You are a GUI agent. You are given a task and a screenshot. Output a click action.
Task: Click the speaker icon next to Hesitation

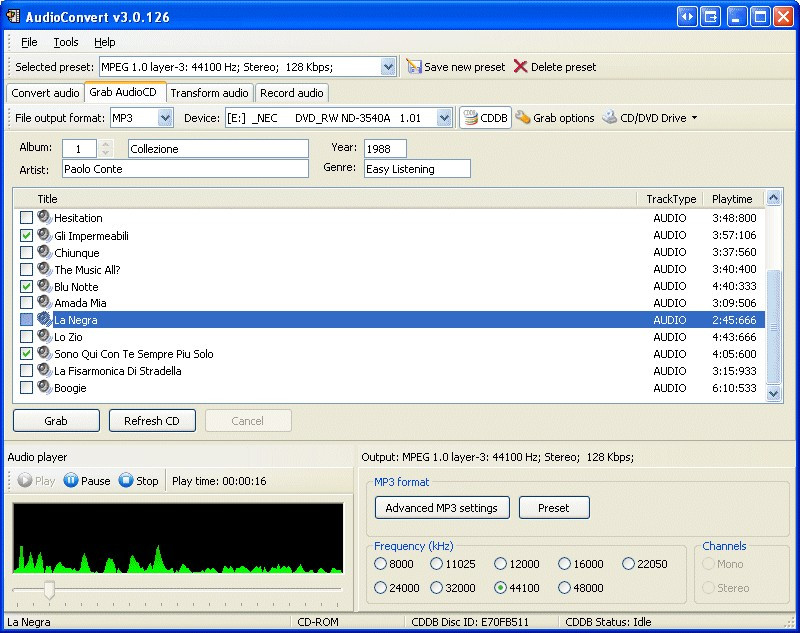point(44,217)
